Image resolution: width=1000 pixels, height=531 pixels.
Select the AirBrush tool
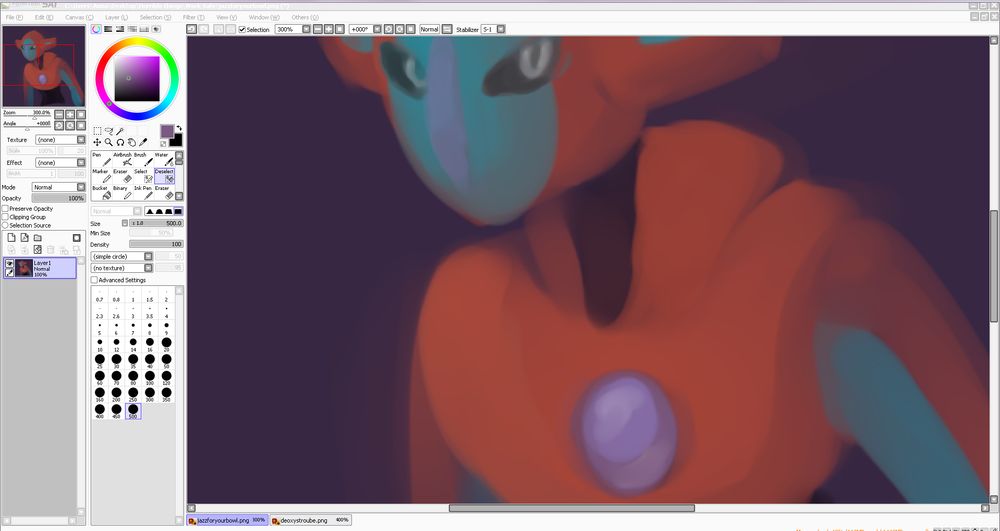point(122,159)
